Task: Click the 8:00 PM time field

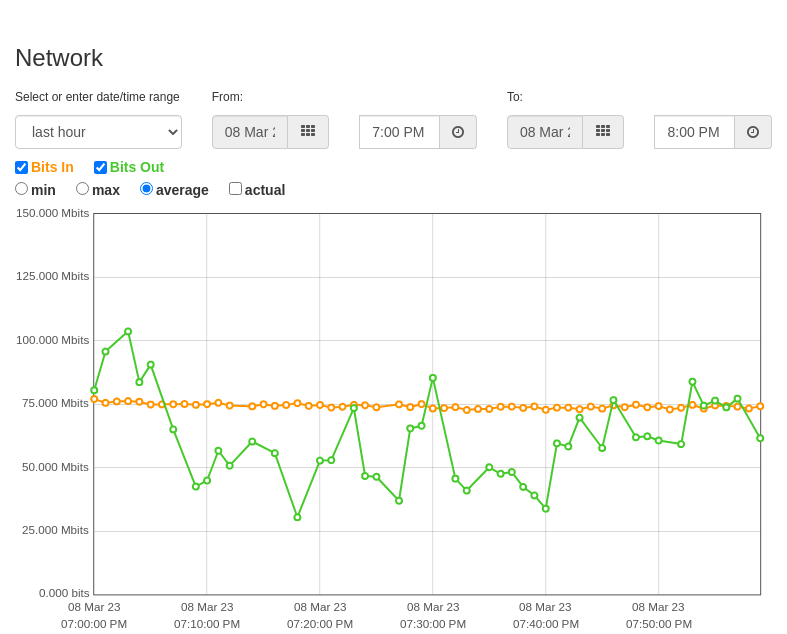Action: point(695,132)
